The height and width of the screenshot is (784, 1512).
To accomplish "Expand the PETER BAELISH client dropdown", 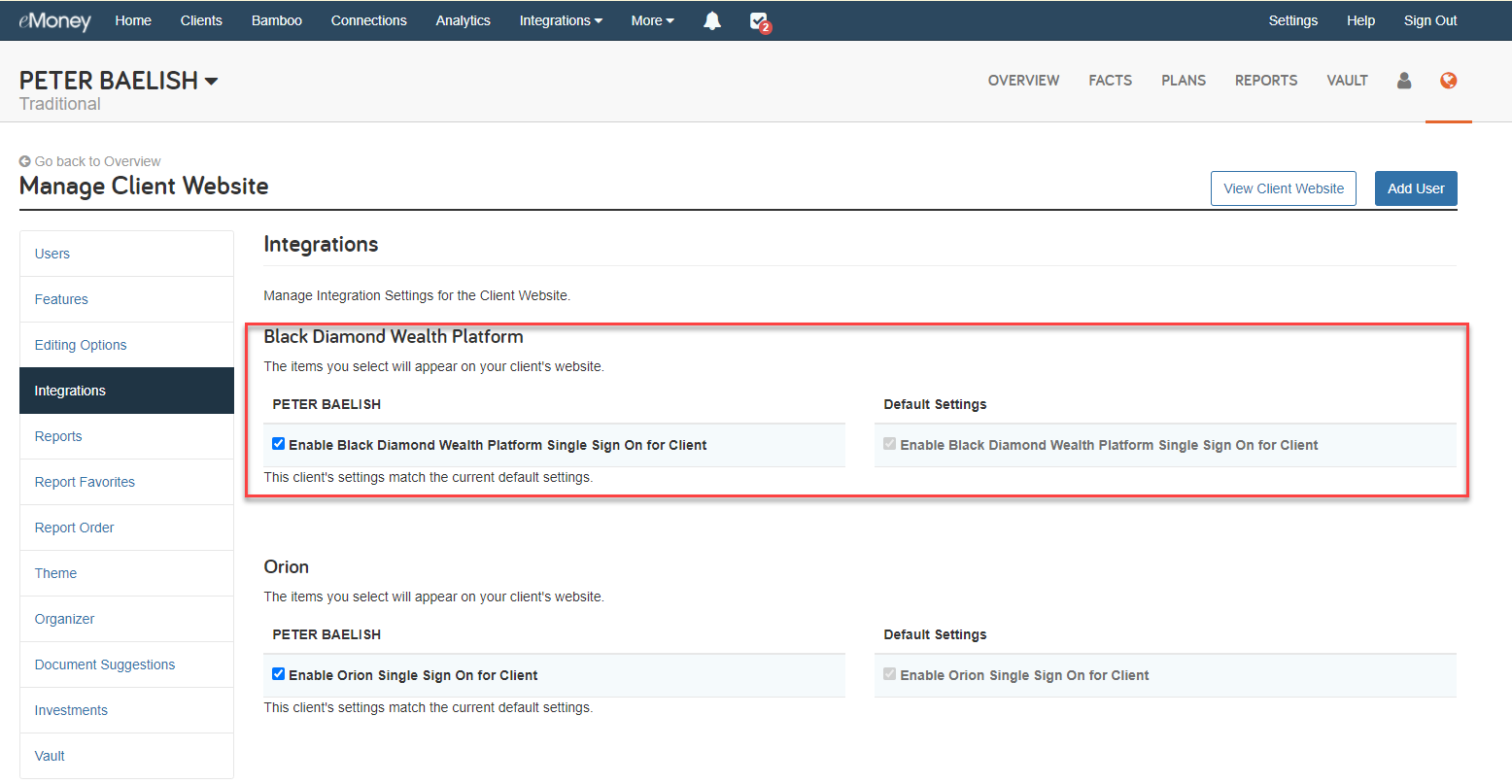I will point(119,81).
